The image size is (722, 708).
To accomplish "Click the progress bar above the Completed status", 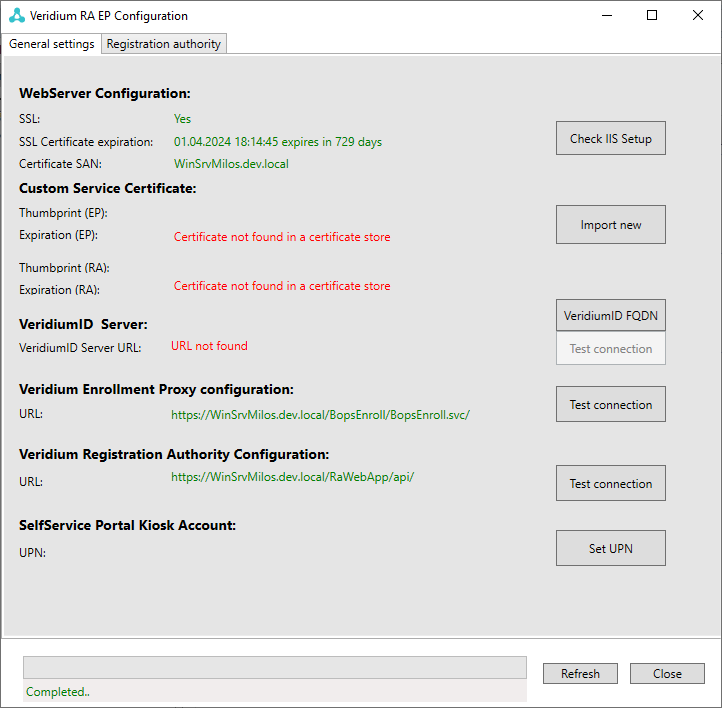I will click(274, 668).
